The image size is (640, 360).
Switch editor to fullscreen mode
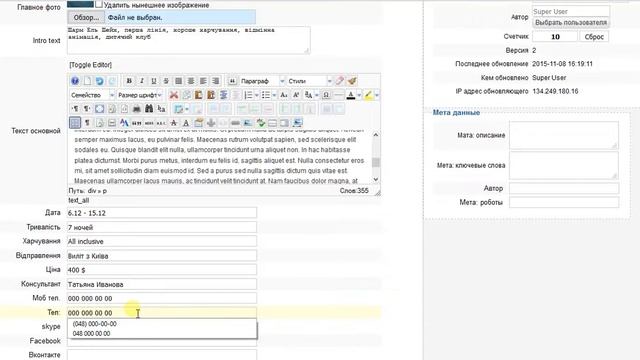99,109
